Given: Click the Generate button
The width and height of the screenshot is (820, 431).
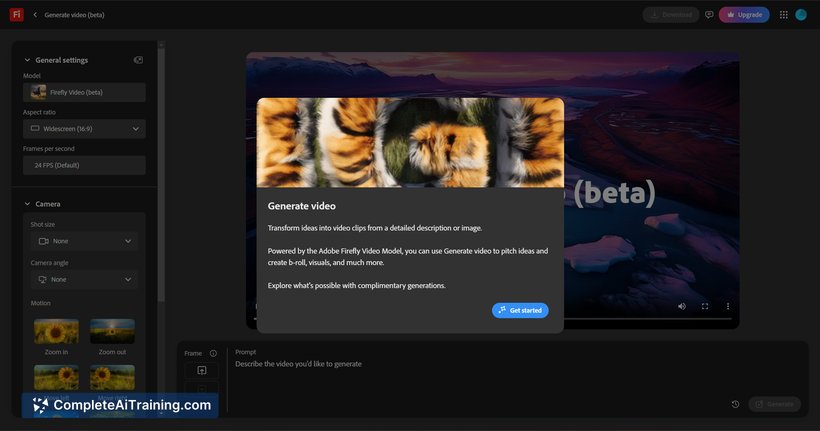Looking at the screenshot, I should tap(775, 404).
